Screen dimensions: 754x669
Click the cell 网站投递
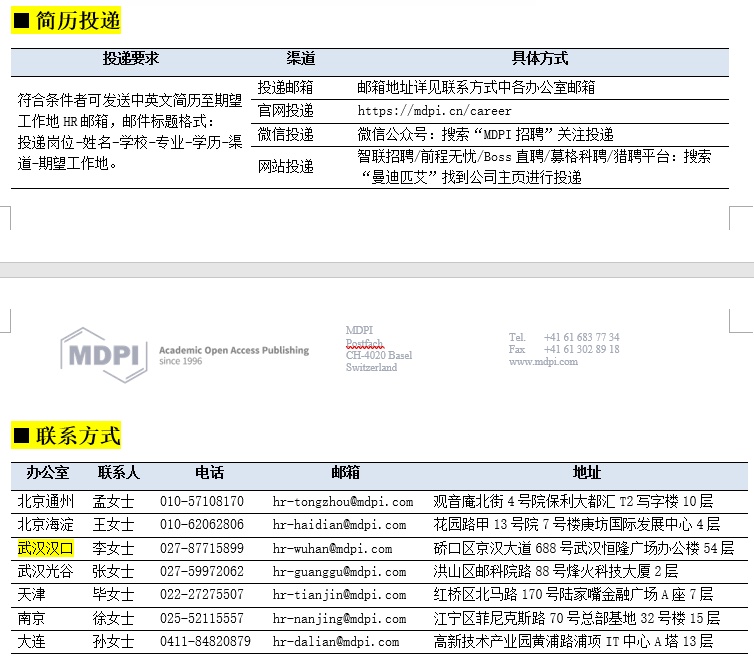point(286,166)
